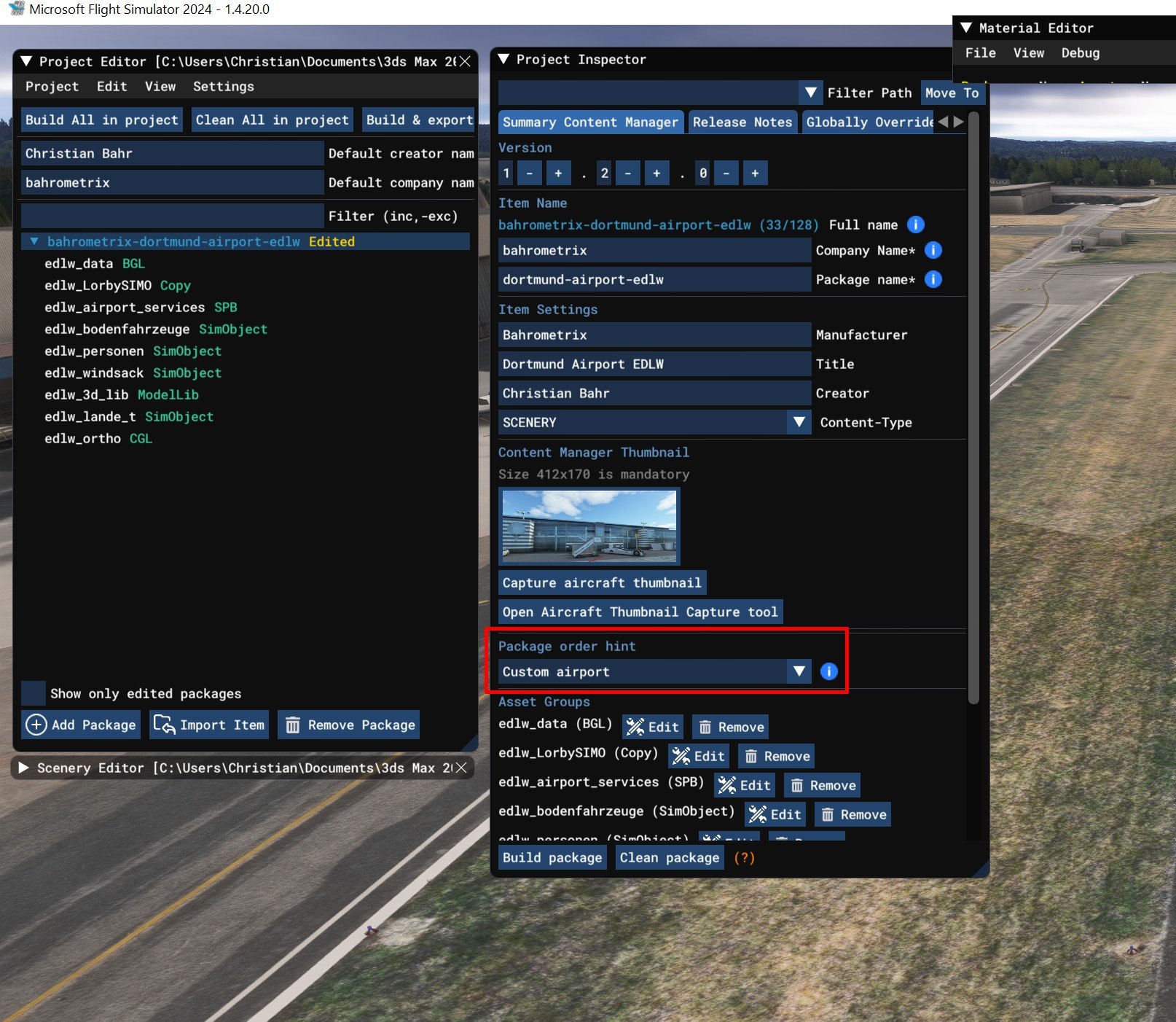Close the Project Editor window
The width and height of the screenshot is (1176, 1022).
click(465, 61)
